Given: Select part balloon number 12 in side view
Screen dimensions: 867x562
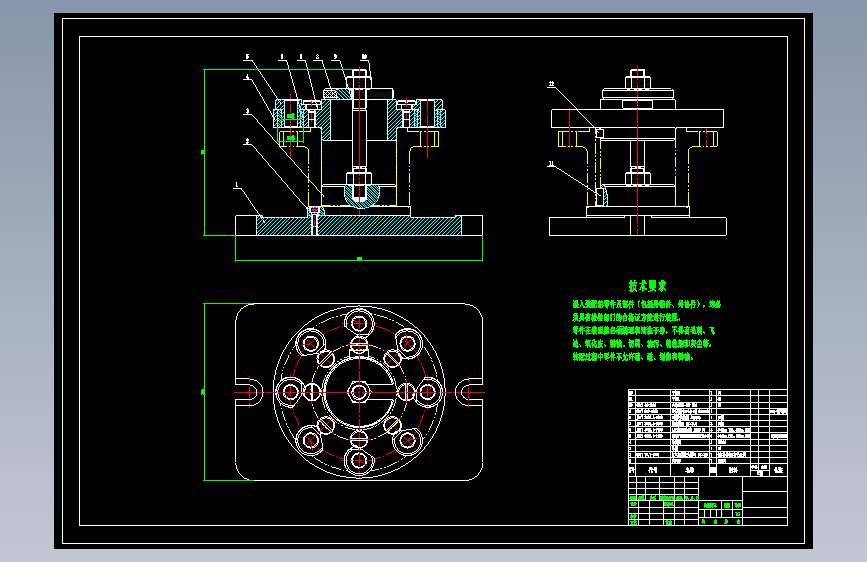Looking at the screenshot, I should coord(551,84).
